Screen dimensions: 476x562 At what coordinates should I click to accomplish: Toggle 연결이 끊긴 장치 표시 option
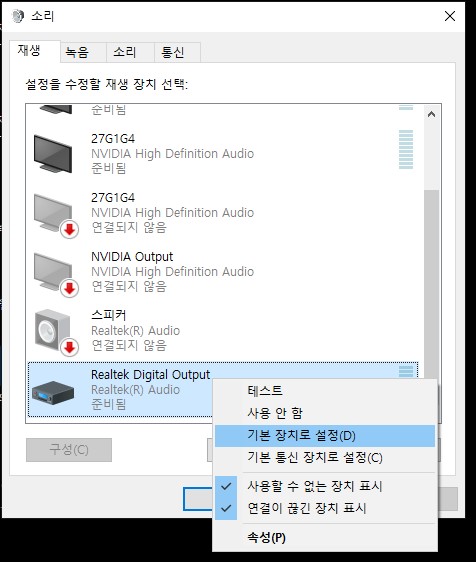point(325,508)
